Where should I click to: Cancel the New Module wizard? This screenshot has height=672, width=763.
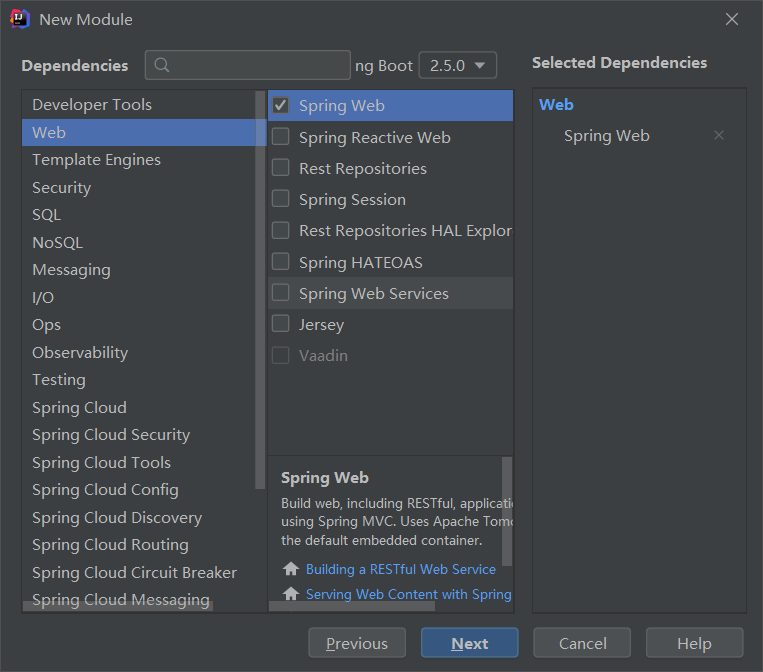[582, 643]
